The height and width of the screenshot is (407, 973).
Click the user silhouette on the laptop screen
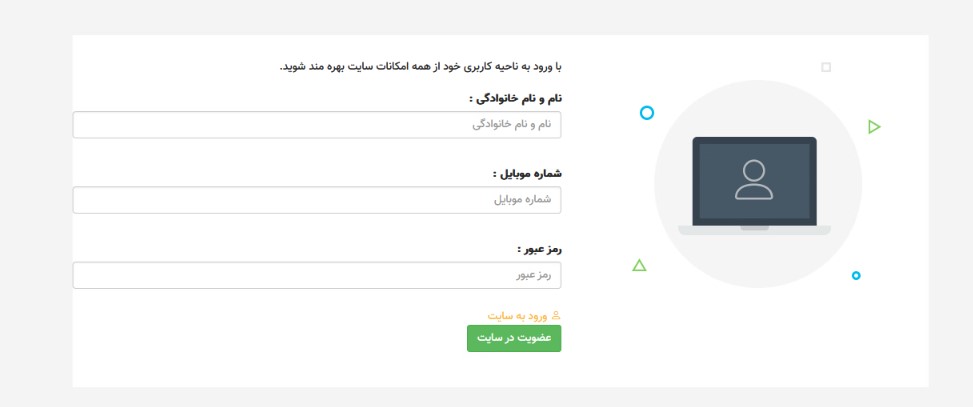(754, 180)
